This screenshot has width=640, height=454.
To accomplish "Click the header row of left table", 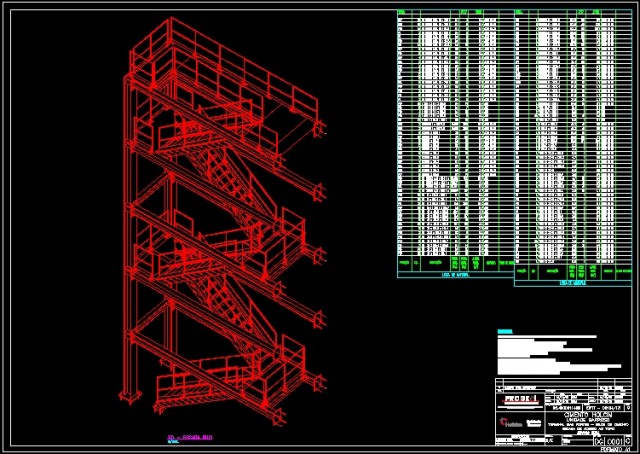I will pos(453,13).
